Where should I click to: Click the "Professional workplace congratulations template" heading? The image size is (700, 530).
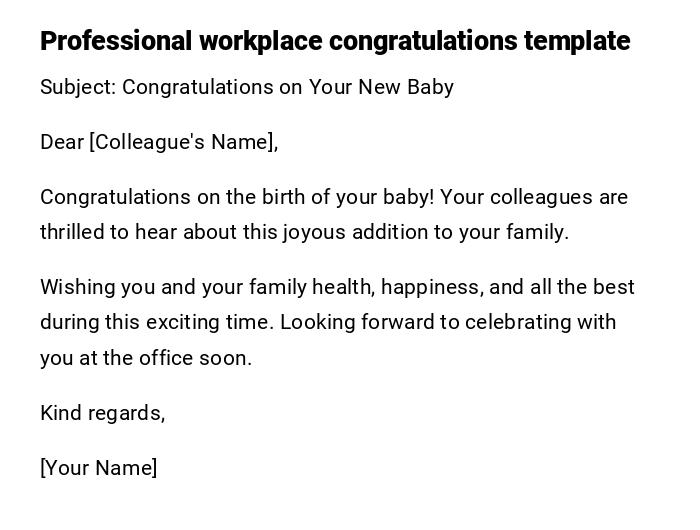point(335,41)
